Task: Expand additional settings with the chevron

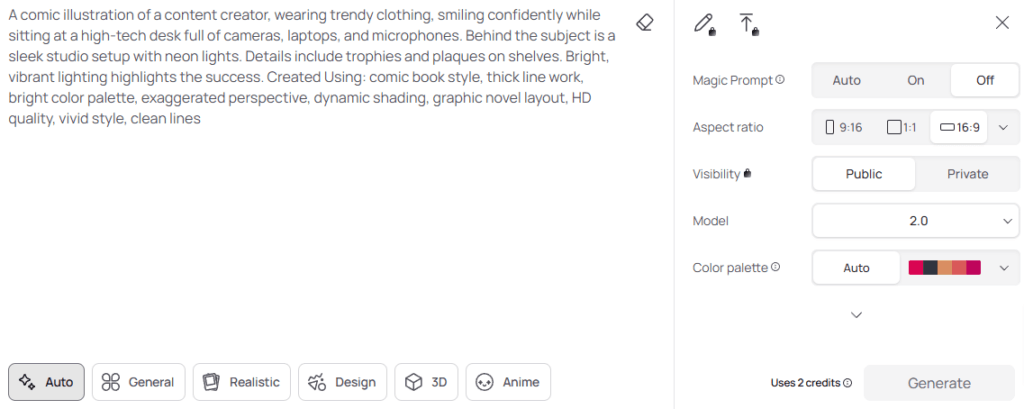Action: tap(857, 315)
